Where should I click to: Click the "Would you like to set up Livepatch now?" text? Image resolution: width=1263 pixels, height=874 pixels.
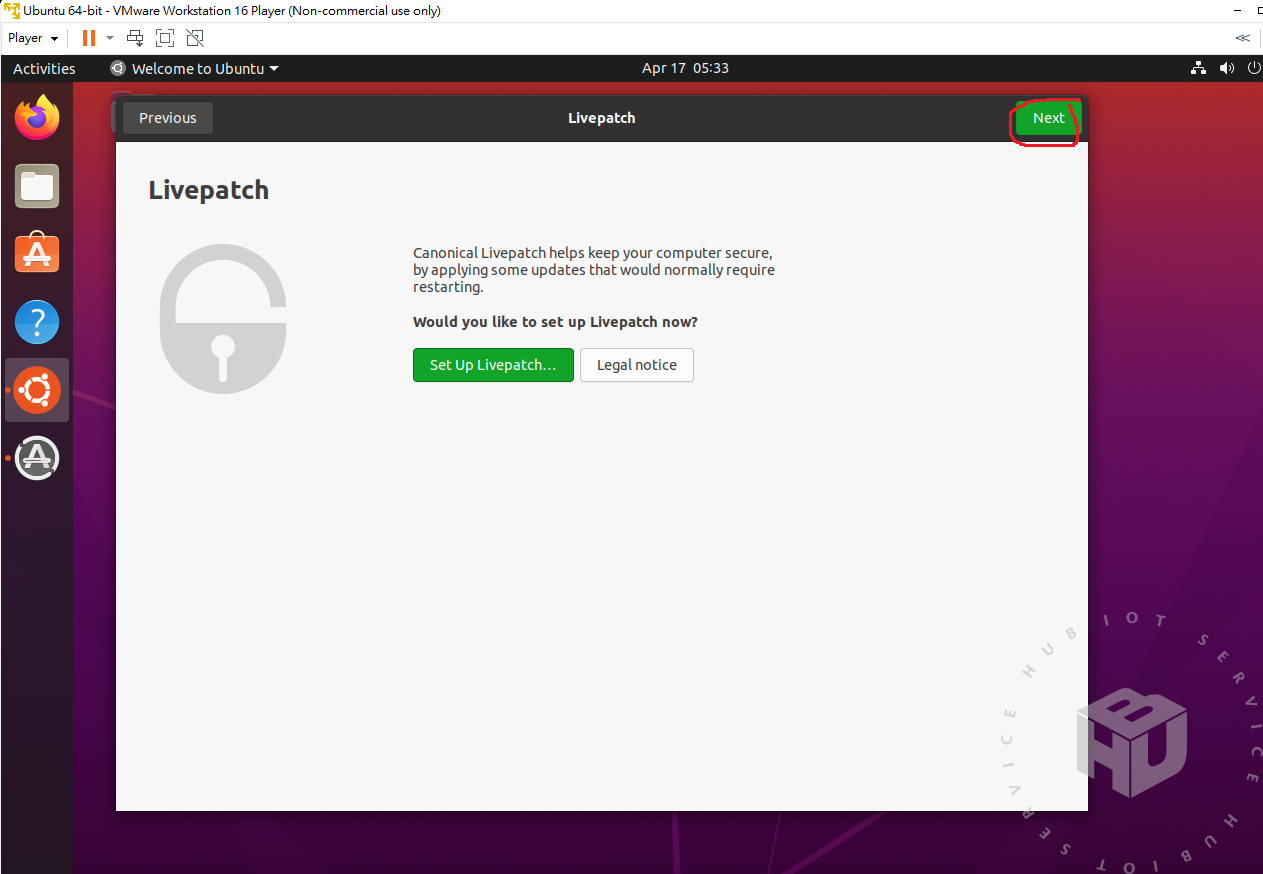click(x=556, y=322)
